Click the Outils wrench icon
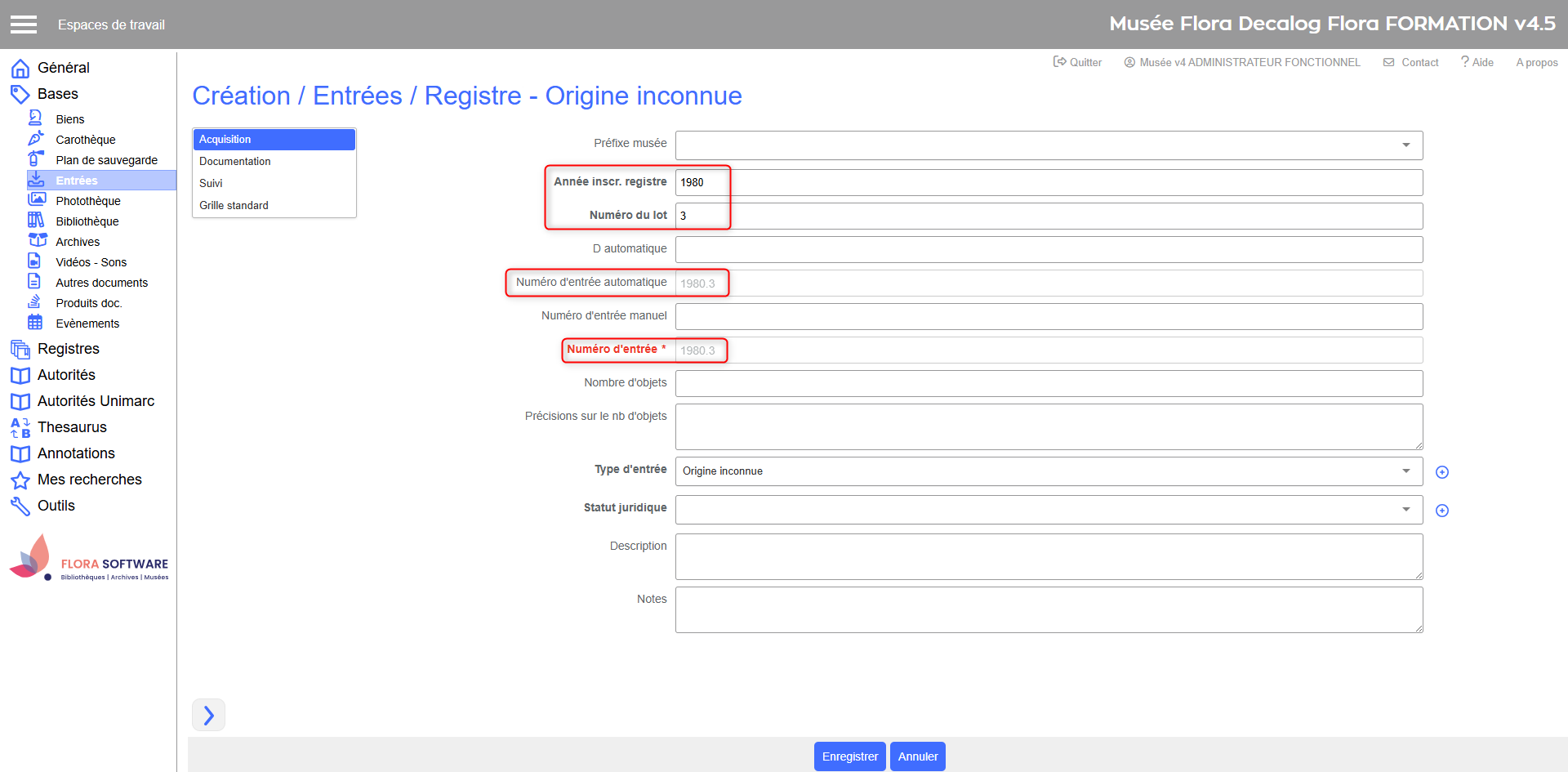This screenshot has width=1568, height=772. click(20, 506)
